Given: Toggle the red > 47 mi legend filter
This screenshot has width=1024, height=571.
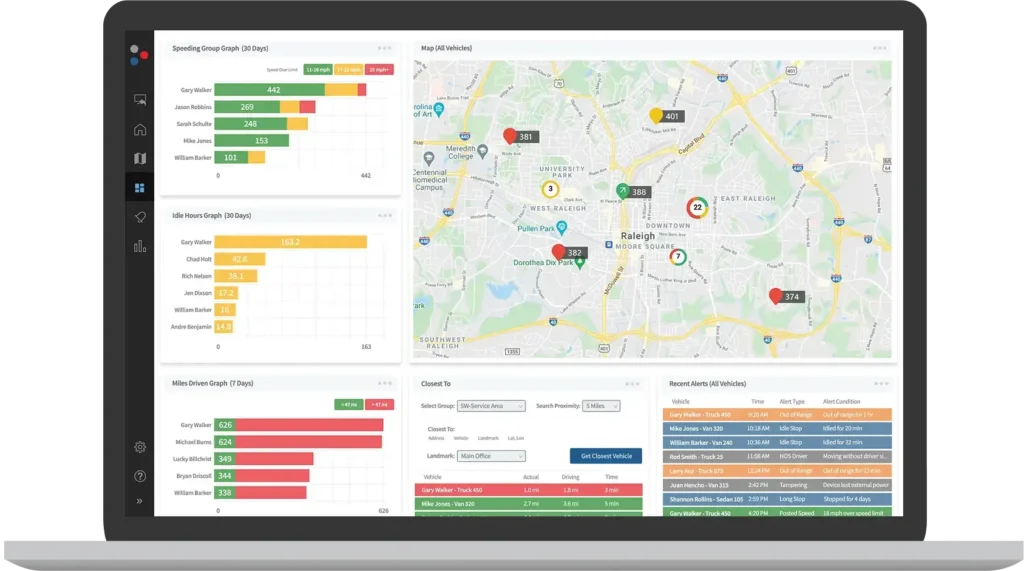Looking at the screenshot, I should 379,404.
